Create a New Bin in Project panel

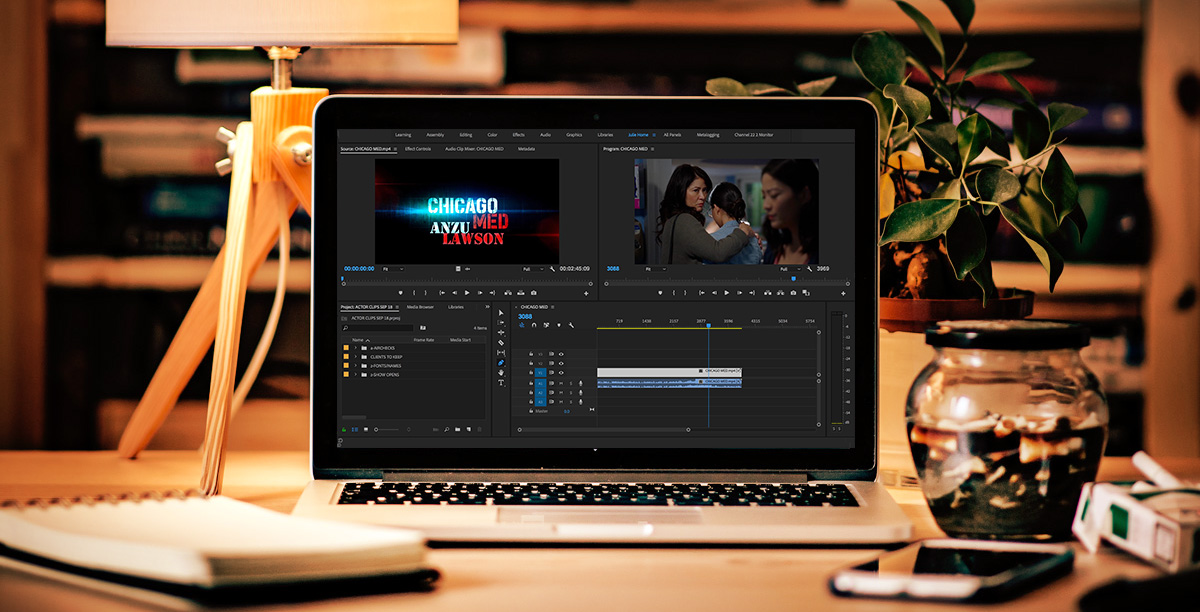(457, 429)
